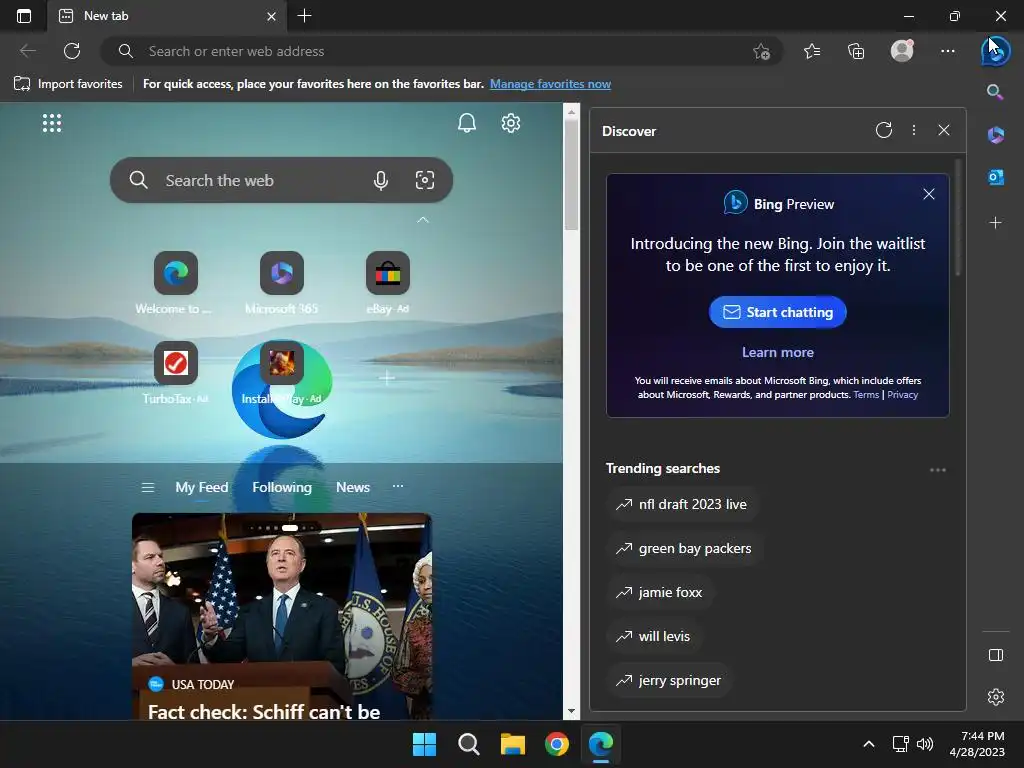Add a site to sidebar with plus
Image resolution: width=1024 pixels, height=768 pixels.
pyautogui.click(x=995, y=223)
